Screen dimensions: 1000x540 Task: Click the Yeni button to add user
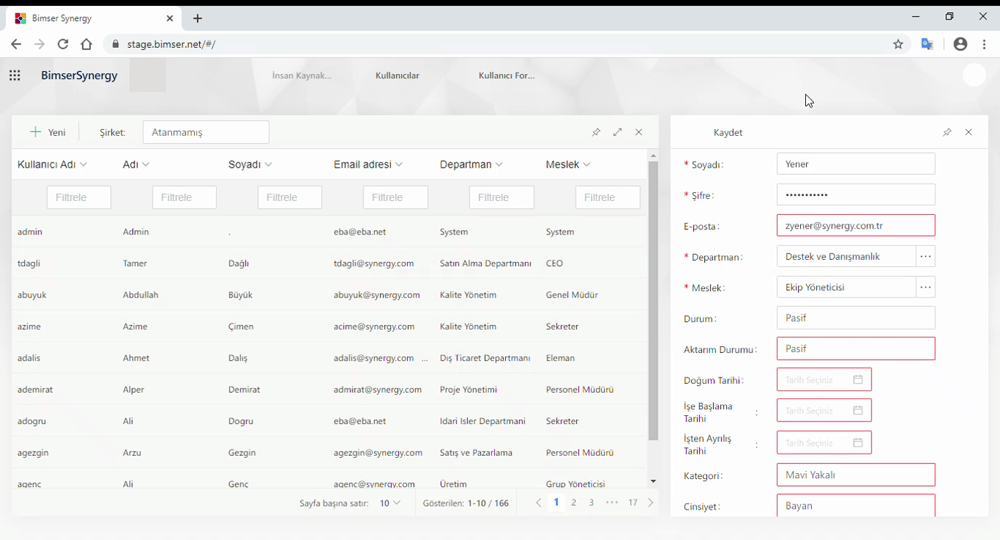48,132
